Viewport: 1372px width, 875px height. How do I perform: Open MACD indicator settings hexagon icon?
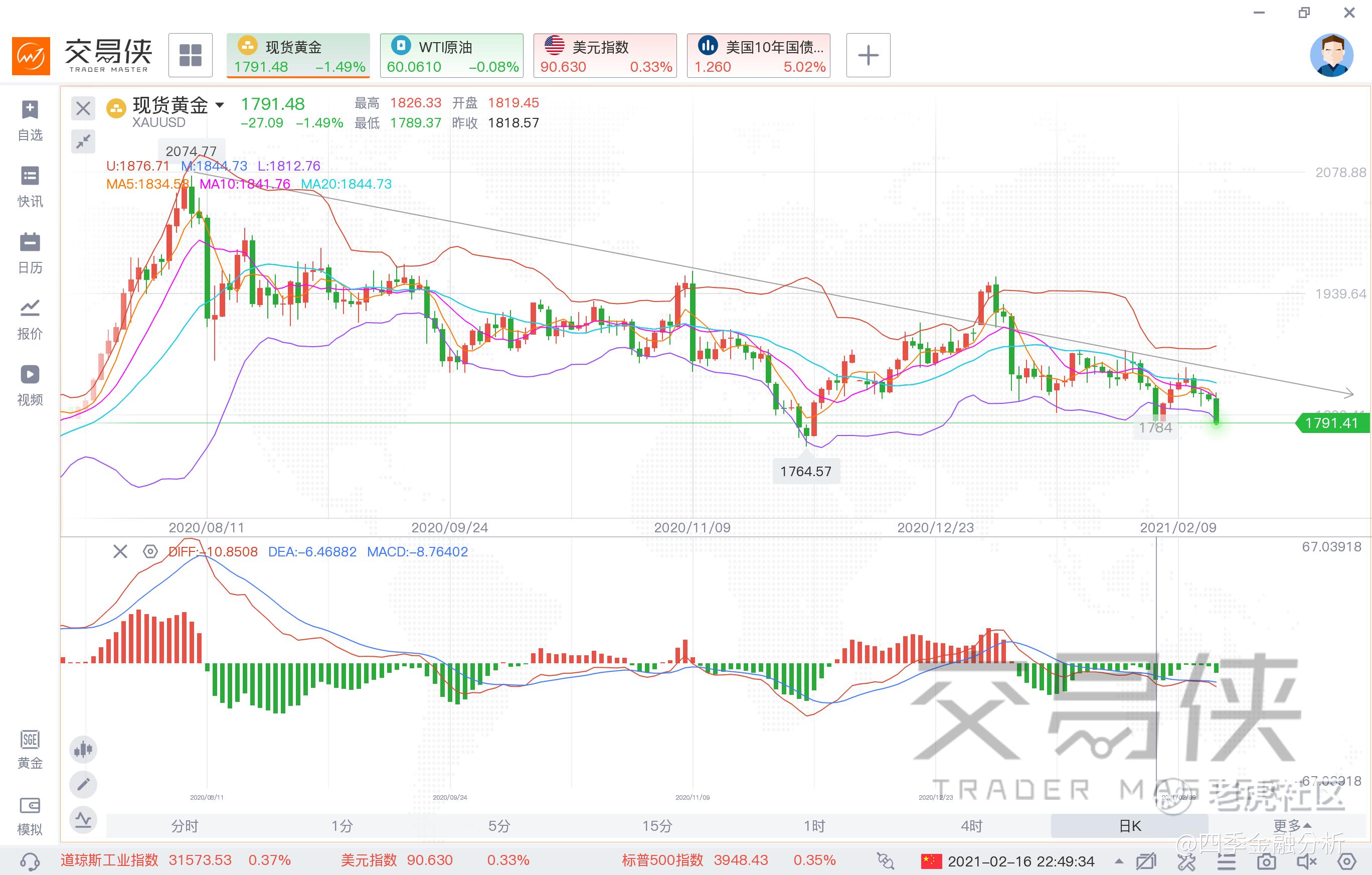click(x=150, y=551)
